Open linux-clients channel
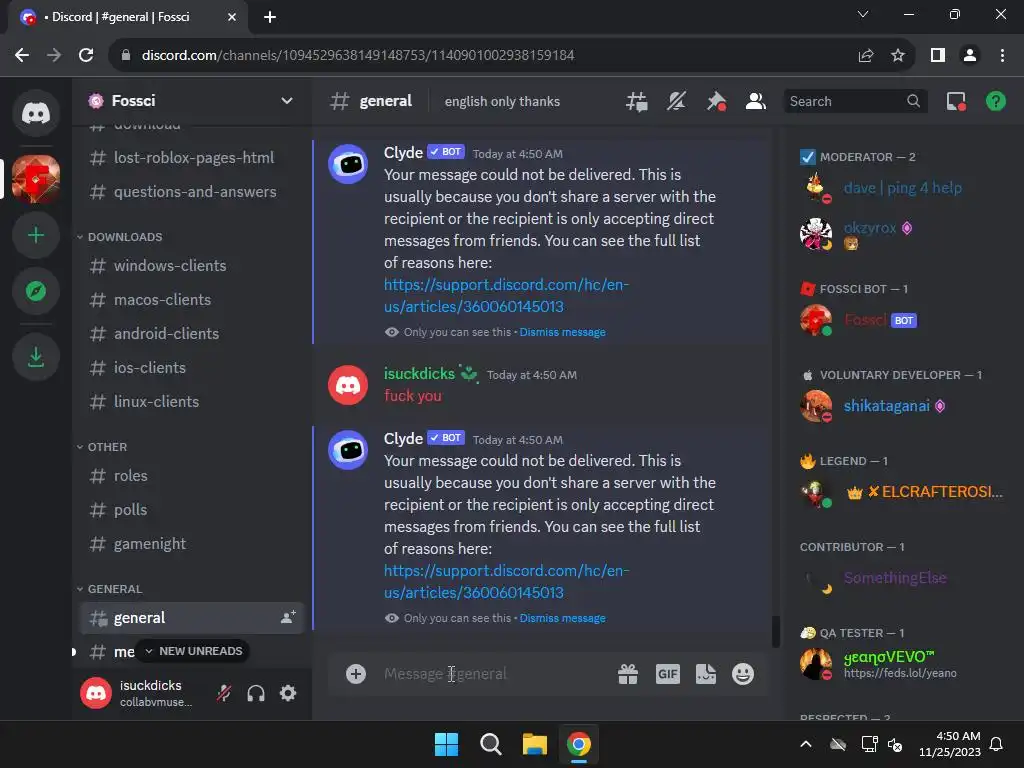 tap(192, 401)
